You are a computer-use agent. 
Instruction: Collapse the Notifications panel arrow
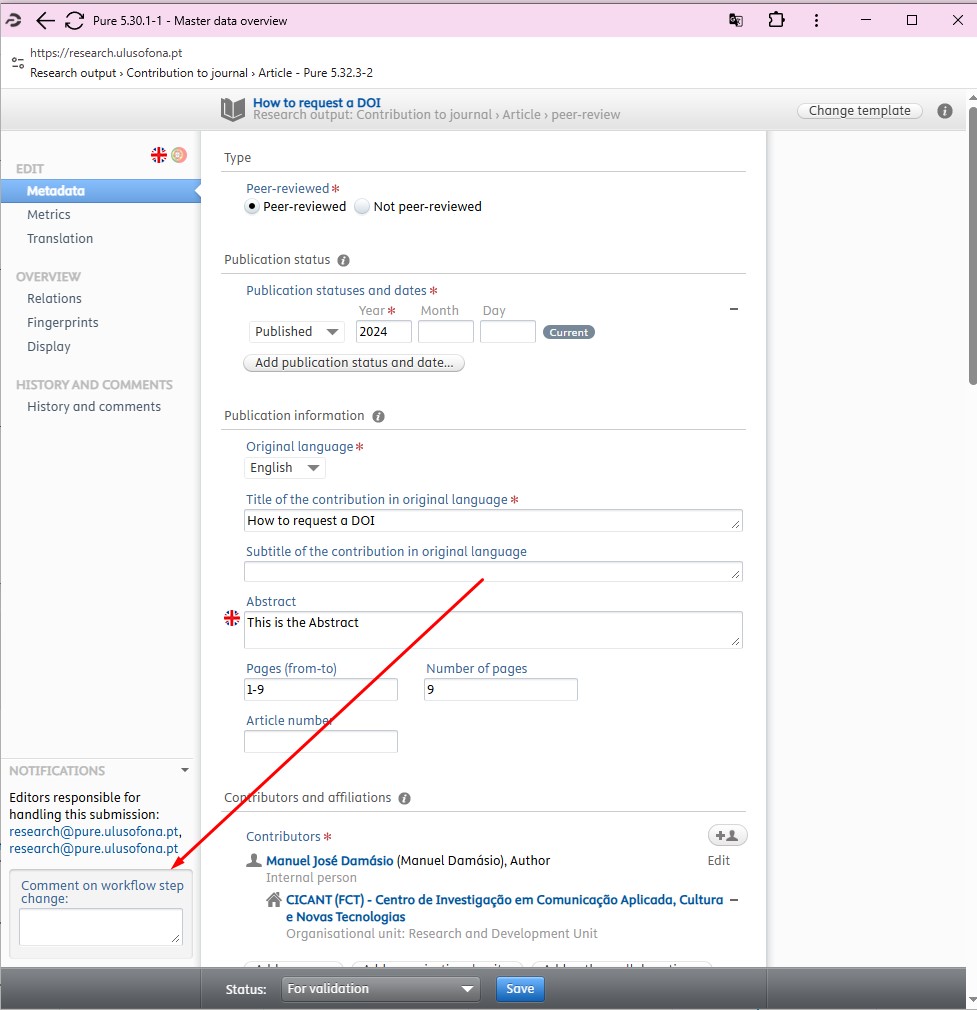tap(185, 771)
